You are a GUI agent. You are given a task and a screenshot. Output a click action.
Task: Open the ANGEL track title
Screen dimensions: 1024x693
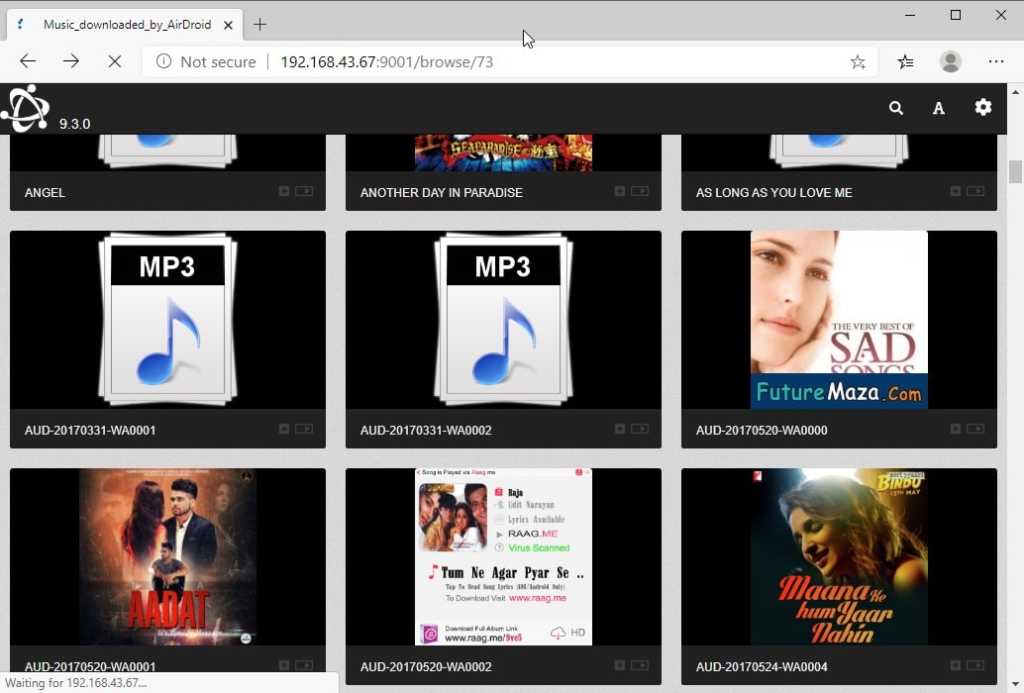[x=44, y=193]
